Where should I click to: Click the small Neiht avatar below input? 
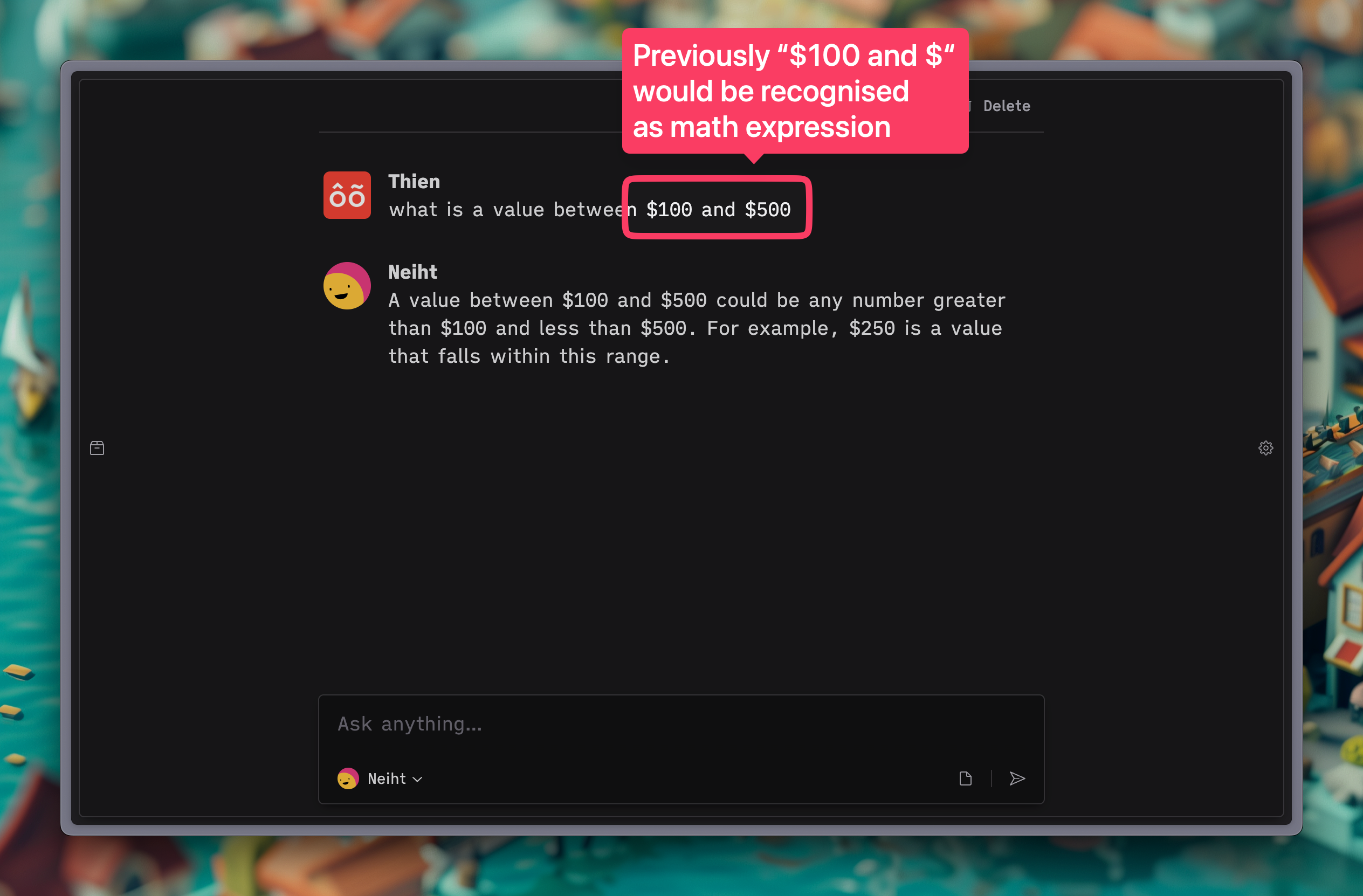pos(348,778)
